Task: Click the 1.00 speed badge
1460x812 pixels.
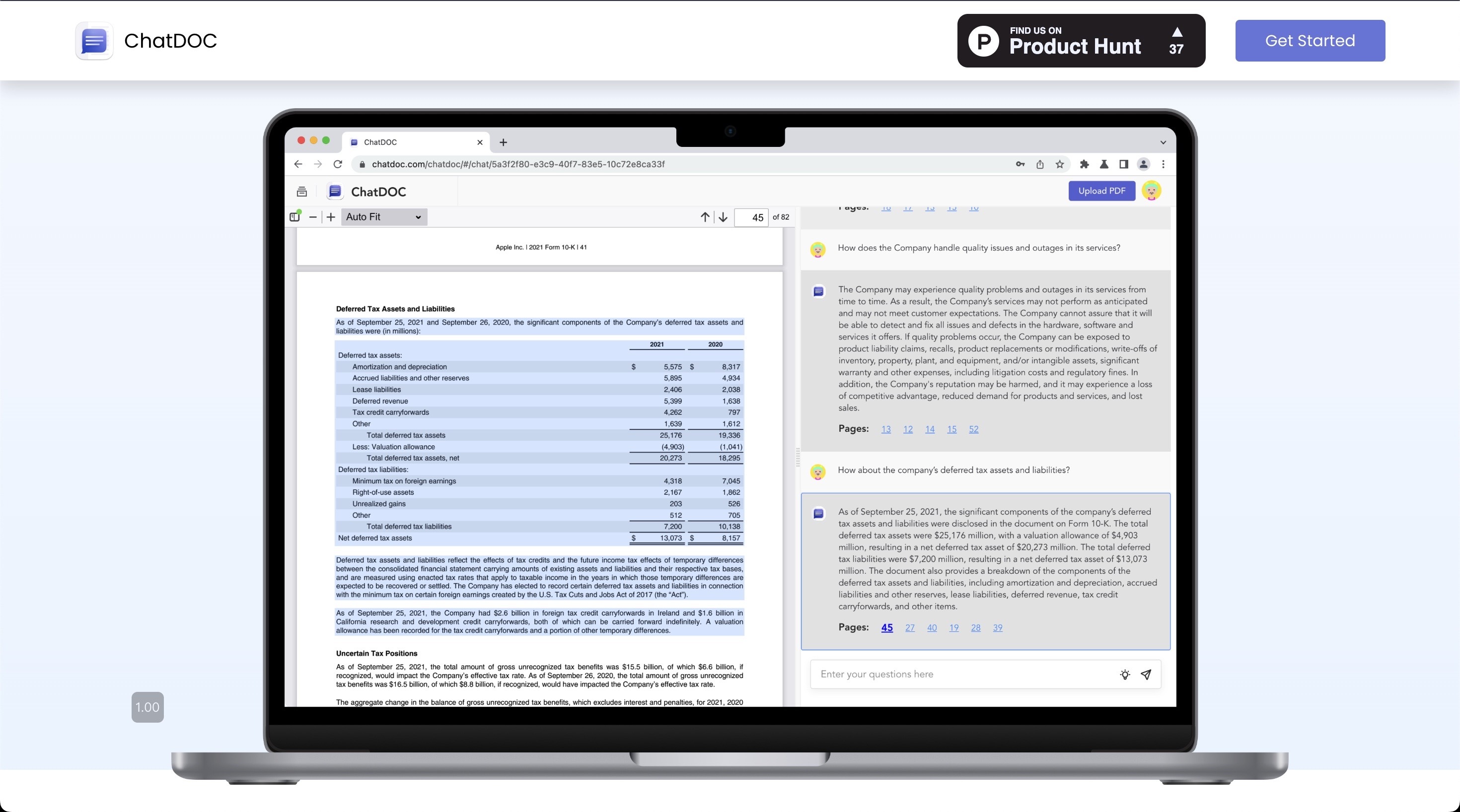Action: point(147,707)
